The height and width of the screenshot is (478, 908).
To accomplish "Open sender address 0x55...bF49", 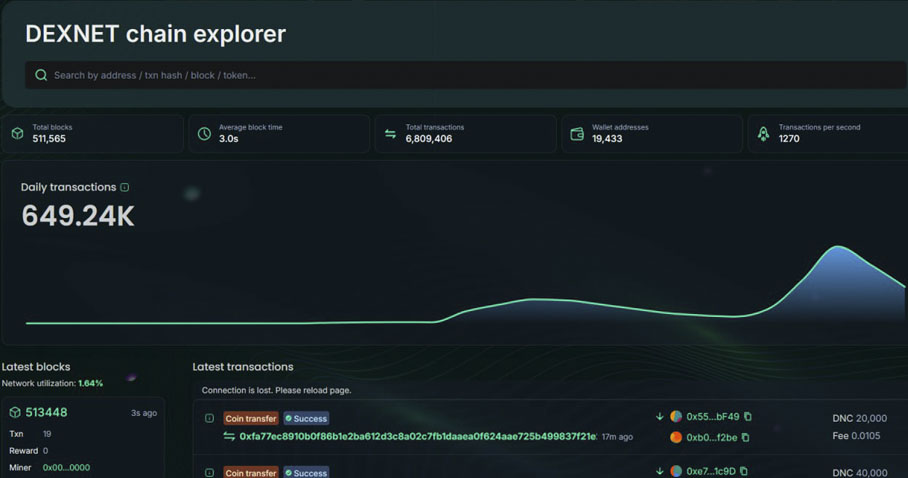I will 713,417.
